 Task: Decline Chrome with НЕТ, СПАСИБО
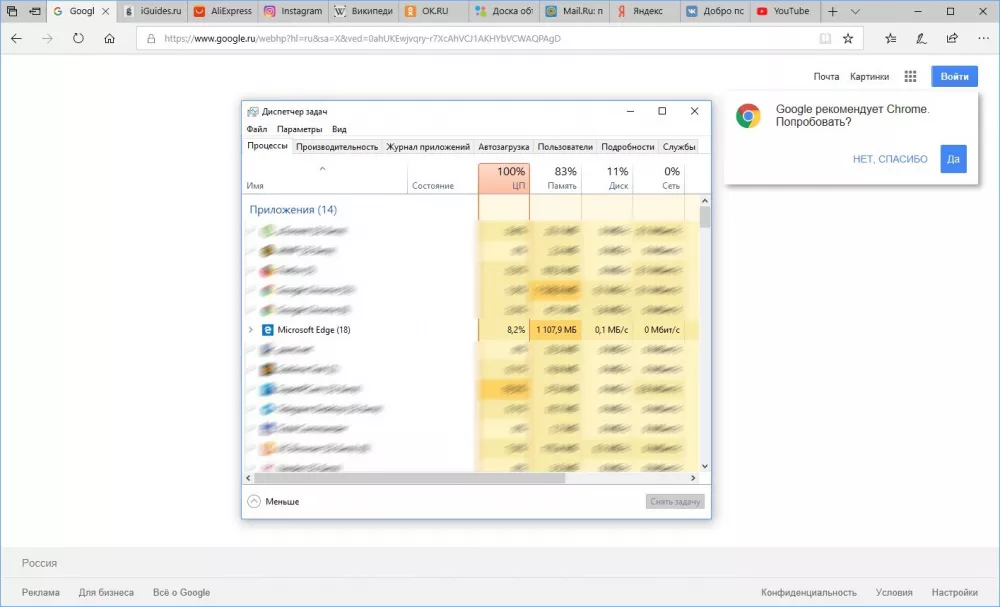coord(890,159)
